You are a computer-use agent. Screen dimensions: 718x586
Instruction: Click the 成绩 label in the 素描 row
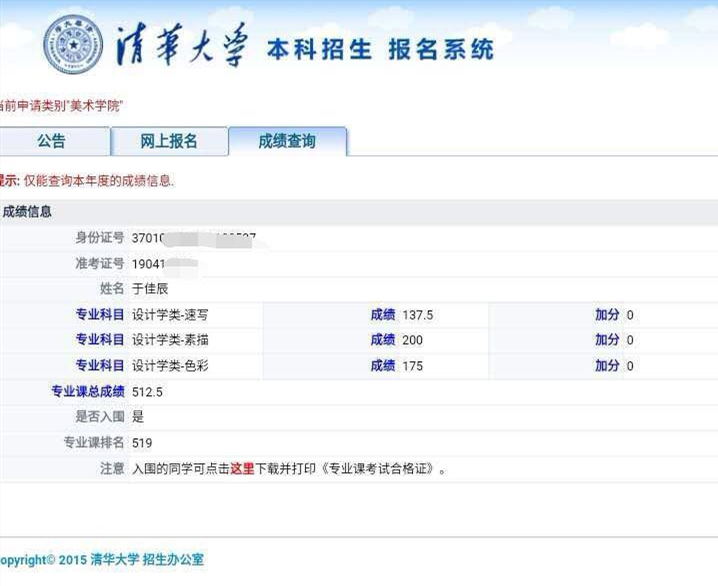tap(383, 340)
